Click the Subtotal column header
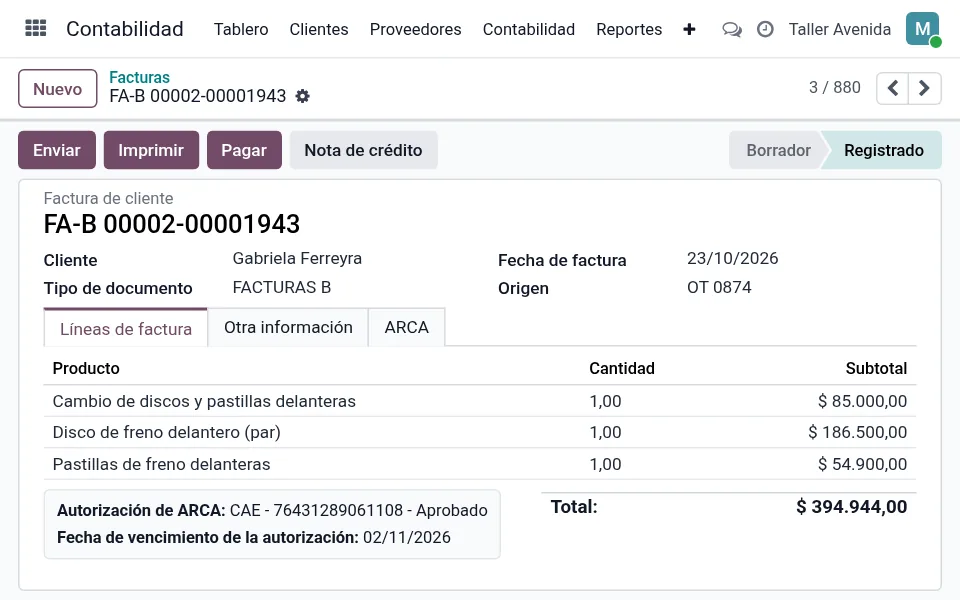This screenshot has height=600, width=960. (876, 369)
